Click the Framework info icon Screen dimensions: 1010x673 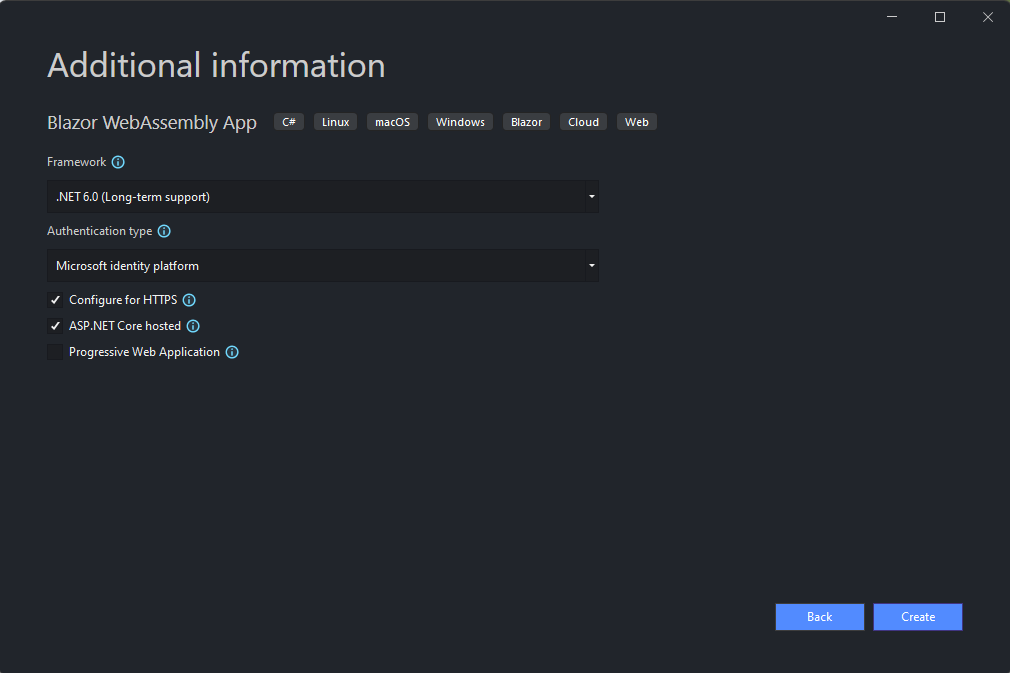click(x=118, y=162)
